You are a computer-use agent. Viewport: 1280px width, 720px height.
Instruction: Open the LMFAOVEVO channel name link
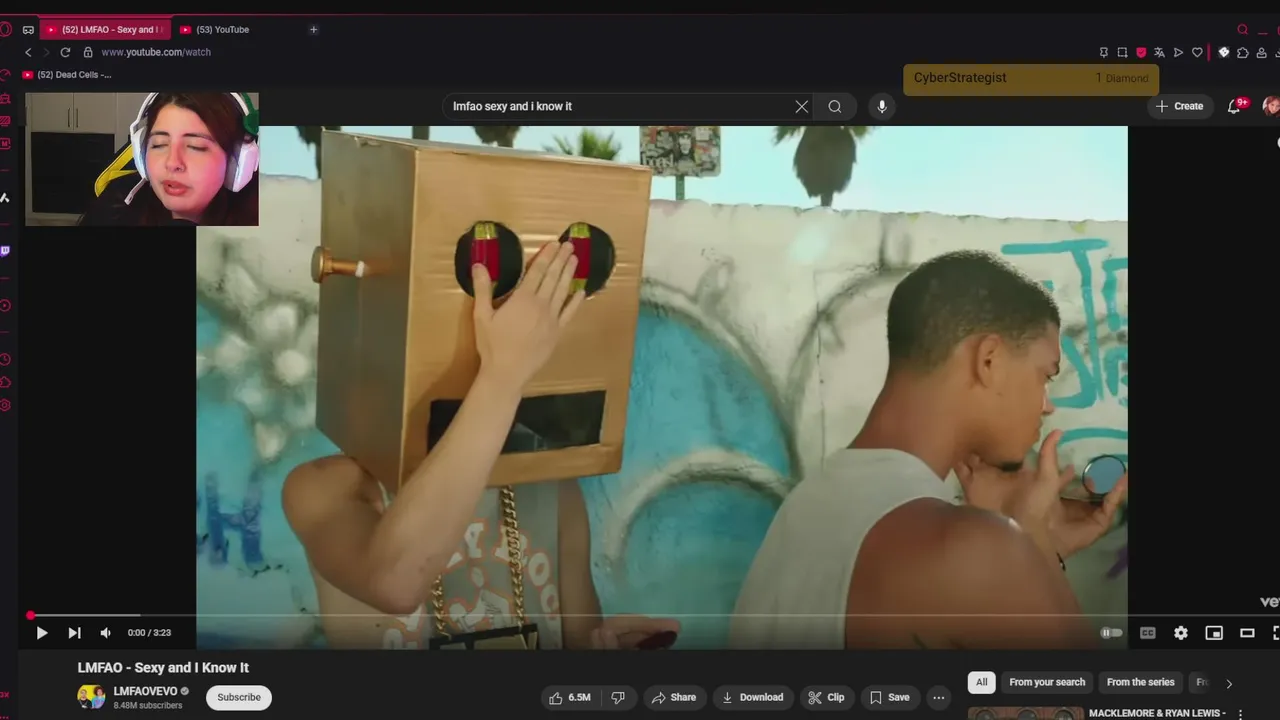(145, 691)
